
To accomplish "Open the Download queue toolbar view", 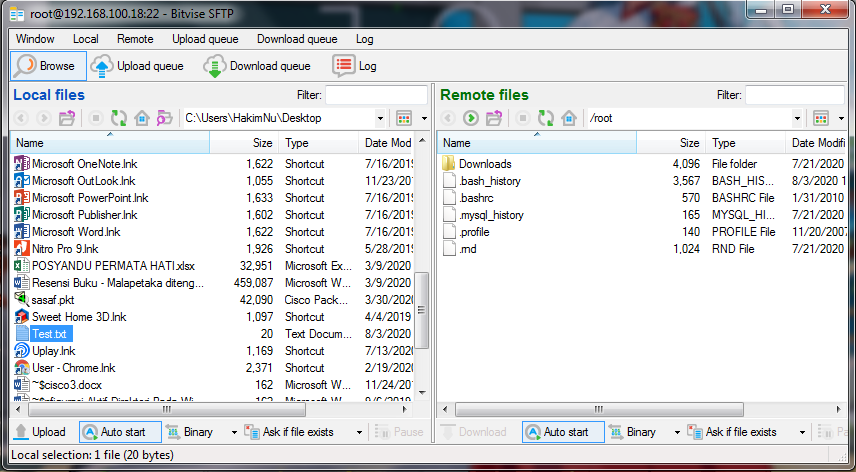I will tap(257, 66).
